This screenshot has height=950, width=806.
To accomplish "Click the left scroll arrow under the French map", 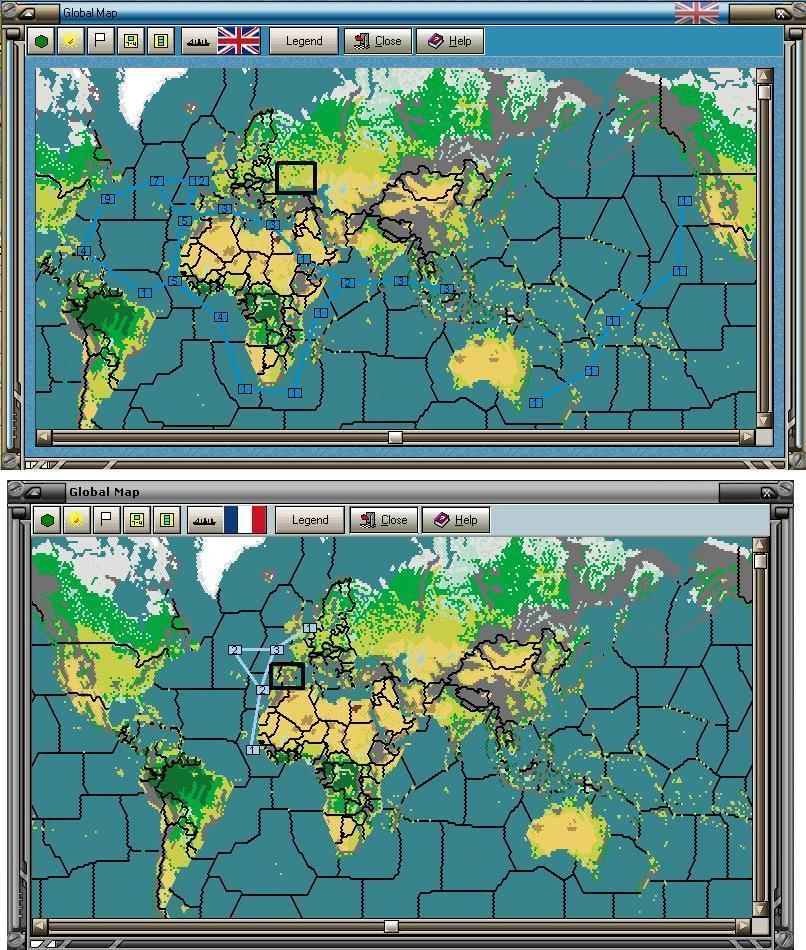I will pyautogui.click(x=40, y=926).
